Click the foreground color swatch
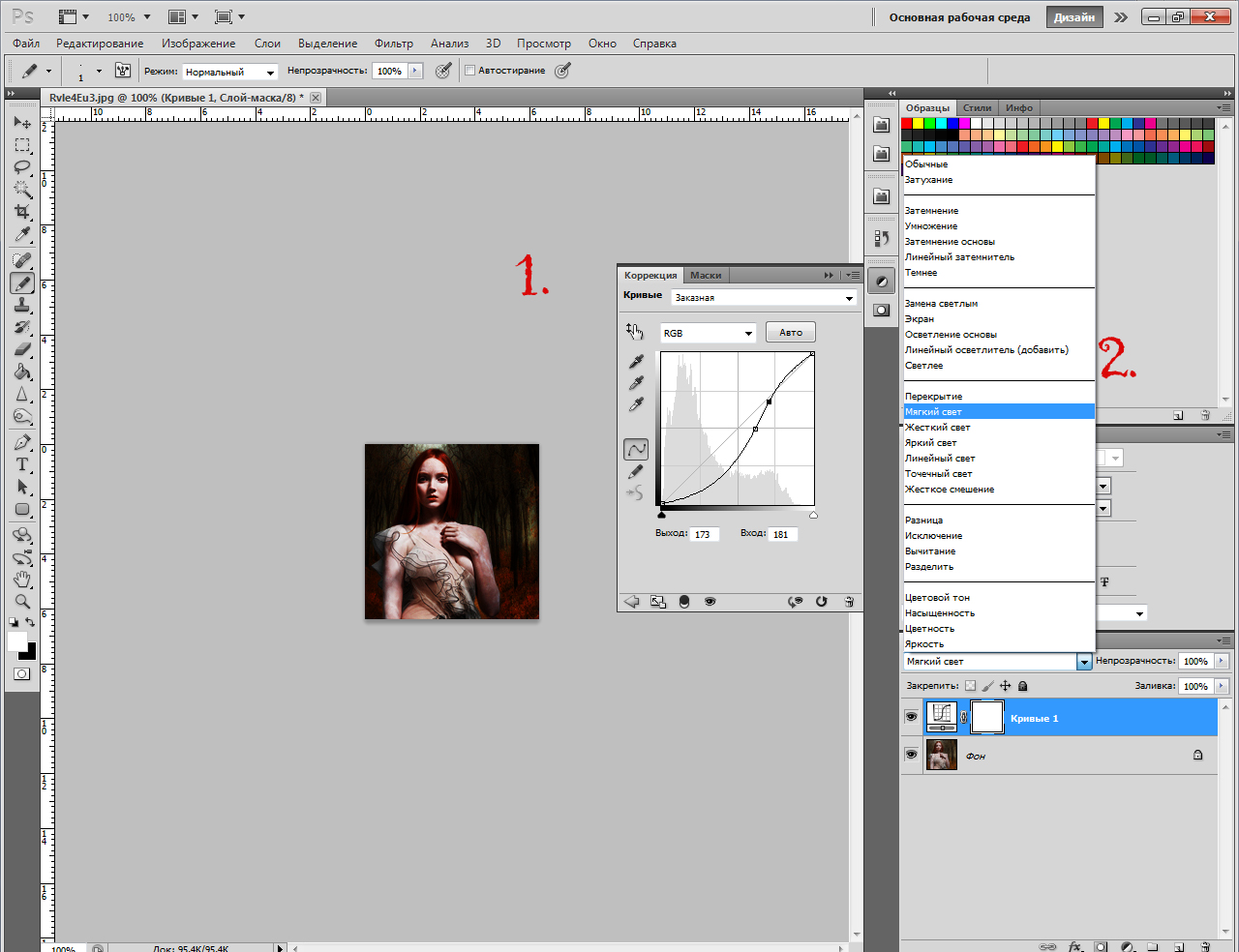 17,642
